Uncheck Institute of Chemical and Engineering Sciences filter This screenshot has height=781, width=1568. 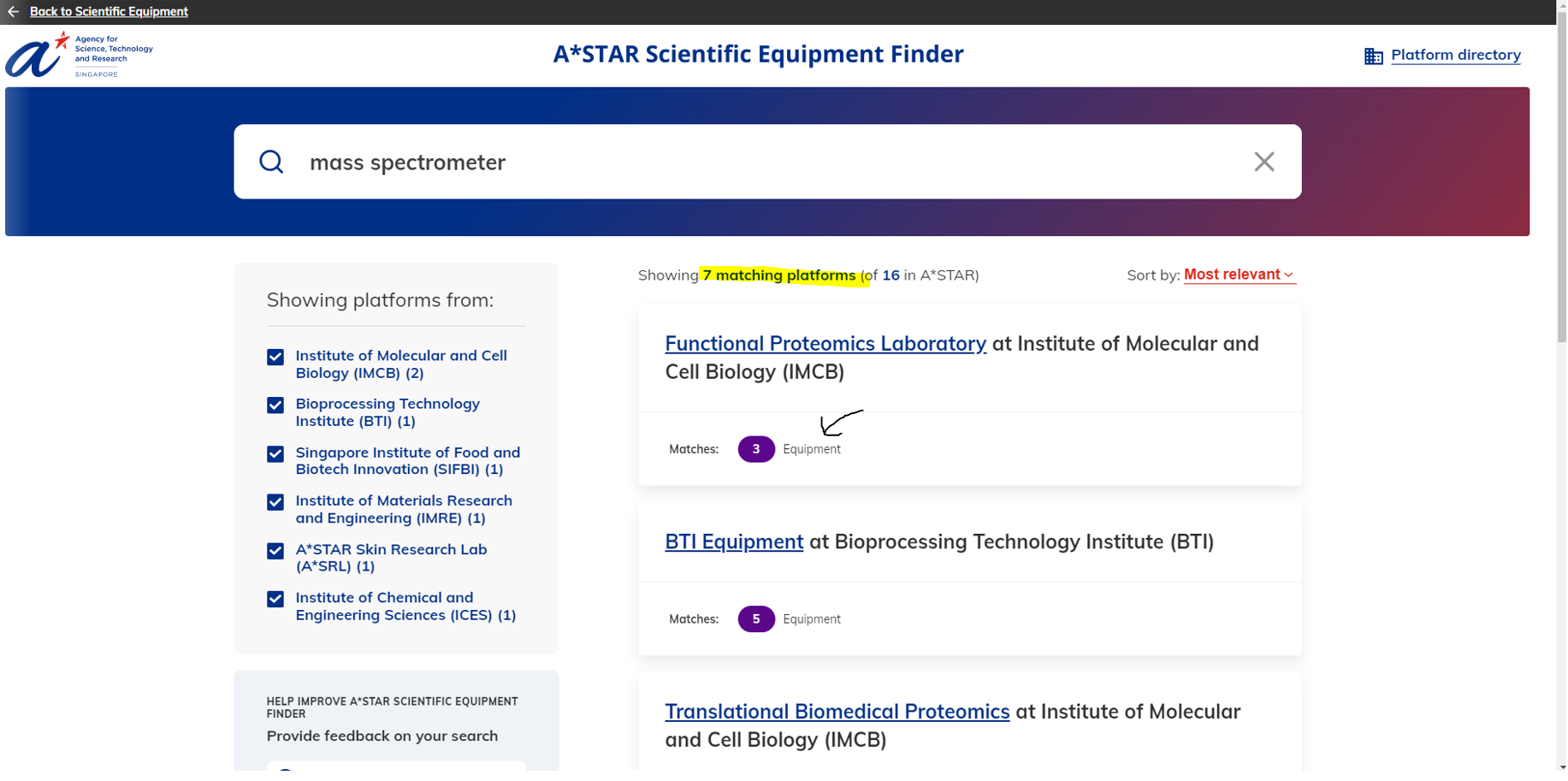point(275,598)
